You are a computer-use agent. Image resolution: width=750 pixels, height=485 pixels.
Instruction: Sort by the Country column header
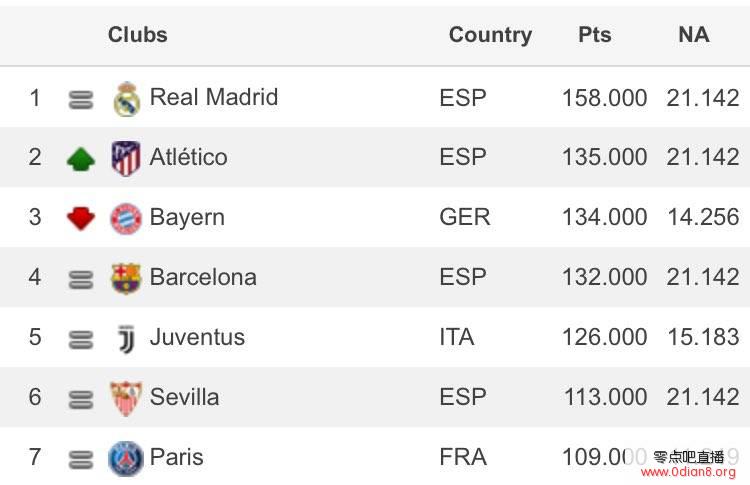[x=490, y=35]
